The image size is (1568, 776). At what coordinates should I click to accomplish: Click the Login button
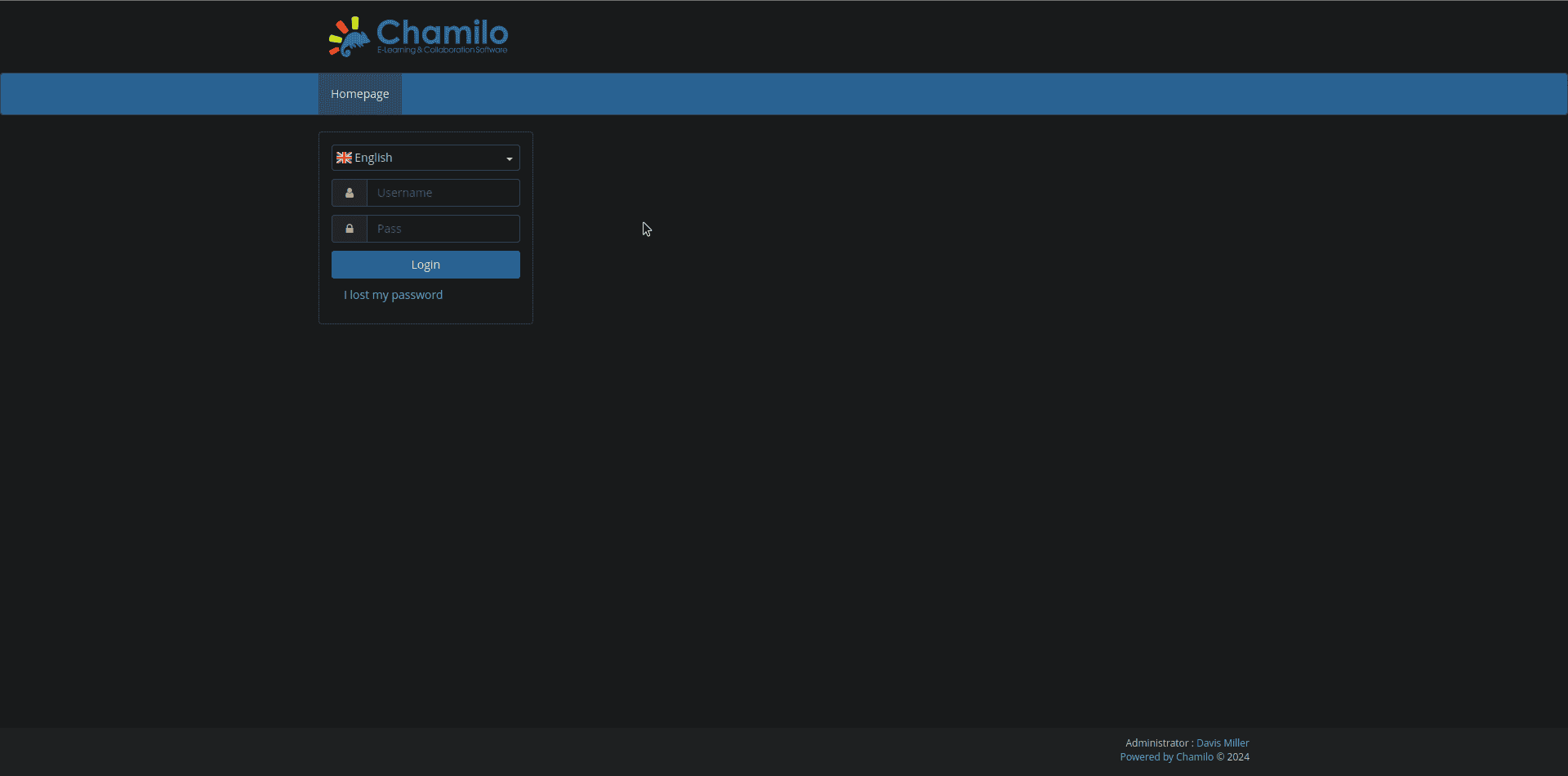point(425,265)
